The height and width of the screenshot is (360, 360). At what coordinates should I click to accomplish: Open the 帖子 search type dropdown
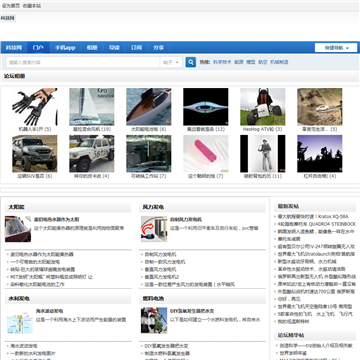171,62
